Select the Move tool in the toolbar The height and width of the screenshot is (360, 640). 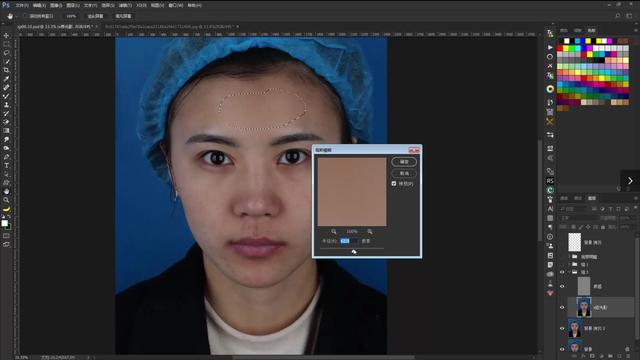(x=6, y=36)
